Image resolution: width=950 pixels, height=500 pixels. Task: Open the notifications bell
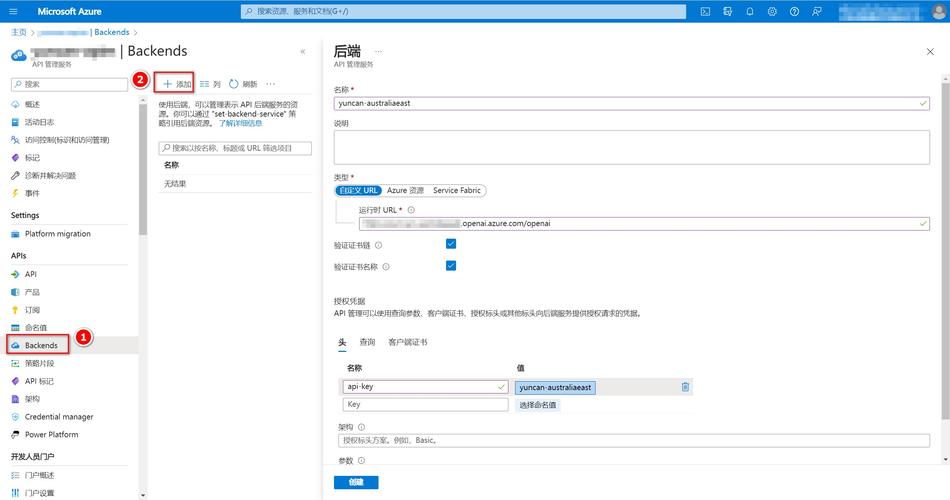tap(750, 11)
